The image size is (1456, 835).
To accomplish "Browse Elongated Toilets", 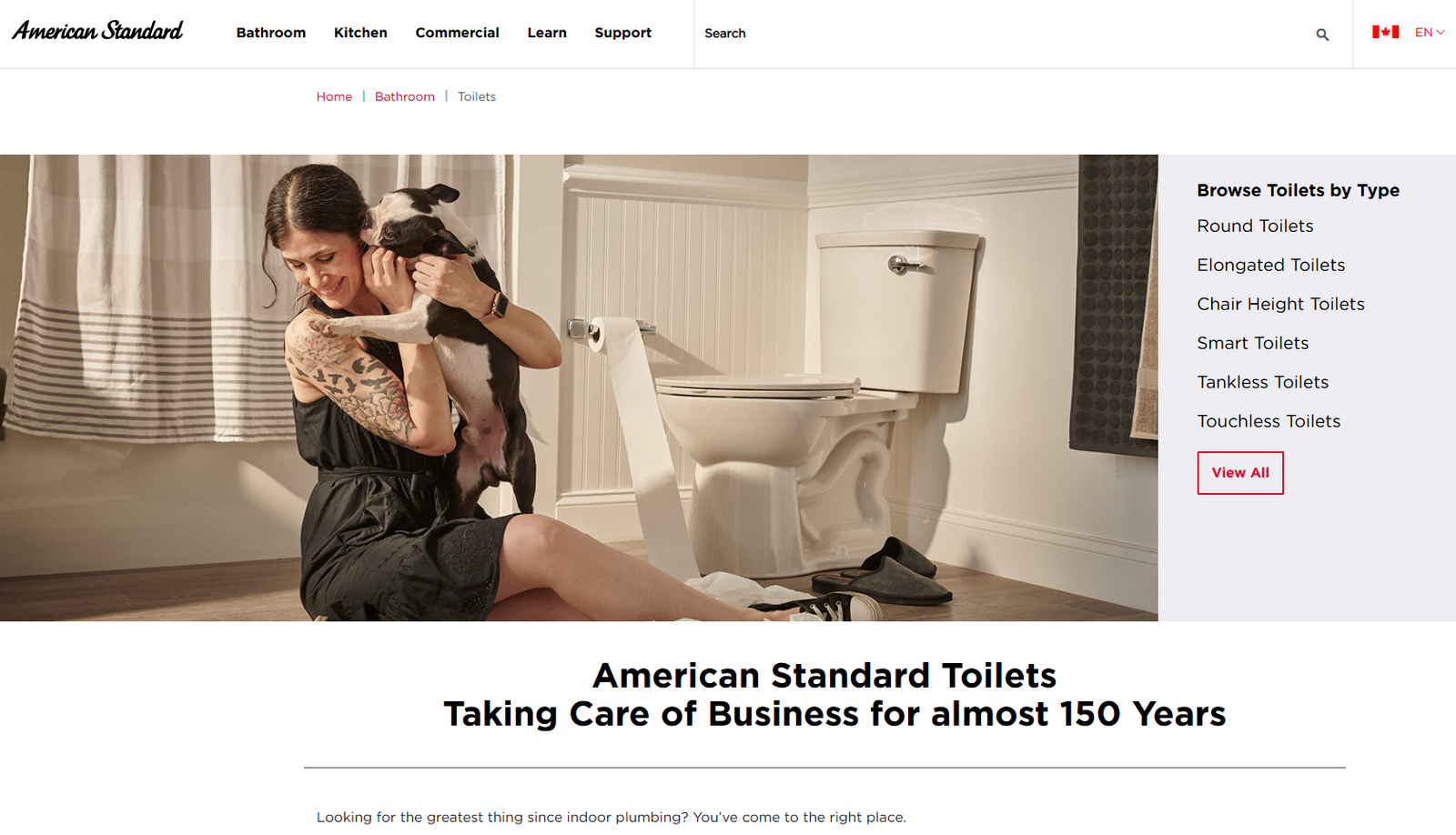I will coord(1270,265).
